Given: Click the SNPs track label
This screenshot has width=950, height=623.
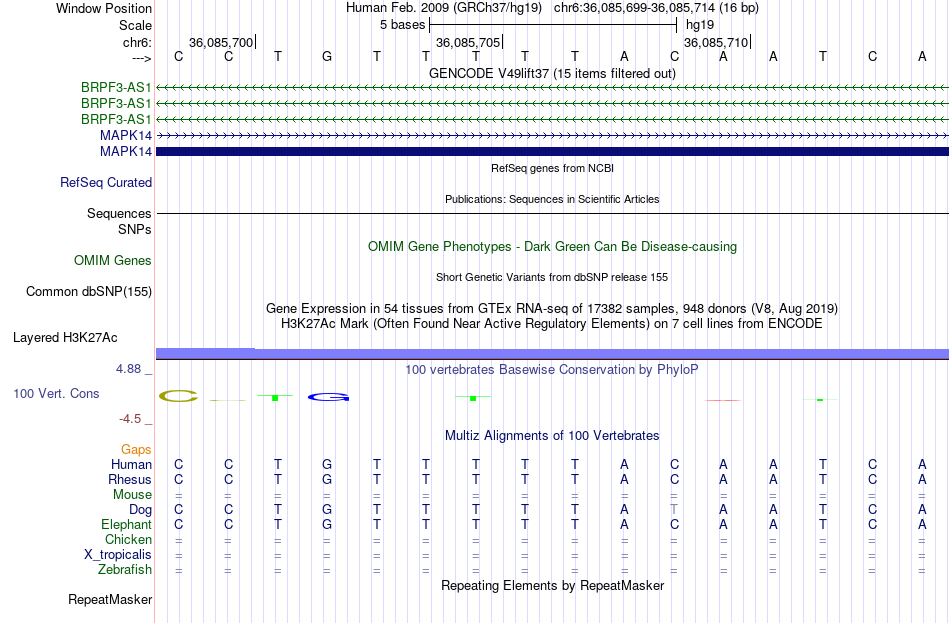Looking at the screenshot, I should tap(135, 230).
